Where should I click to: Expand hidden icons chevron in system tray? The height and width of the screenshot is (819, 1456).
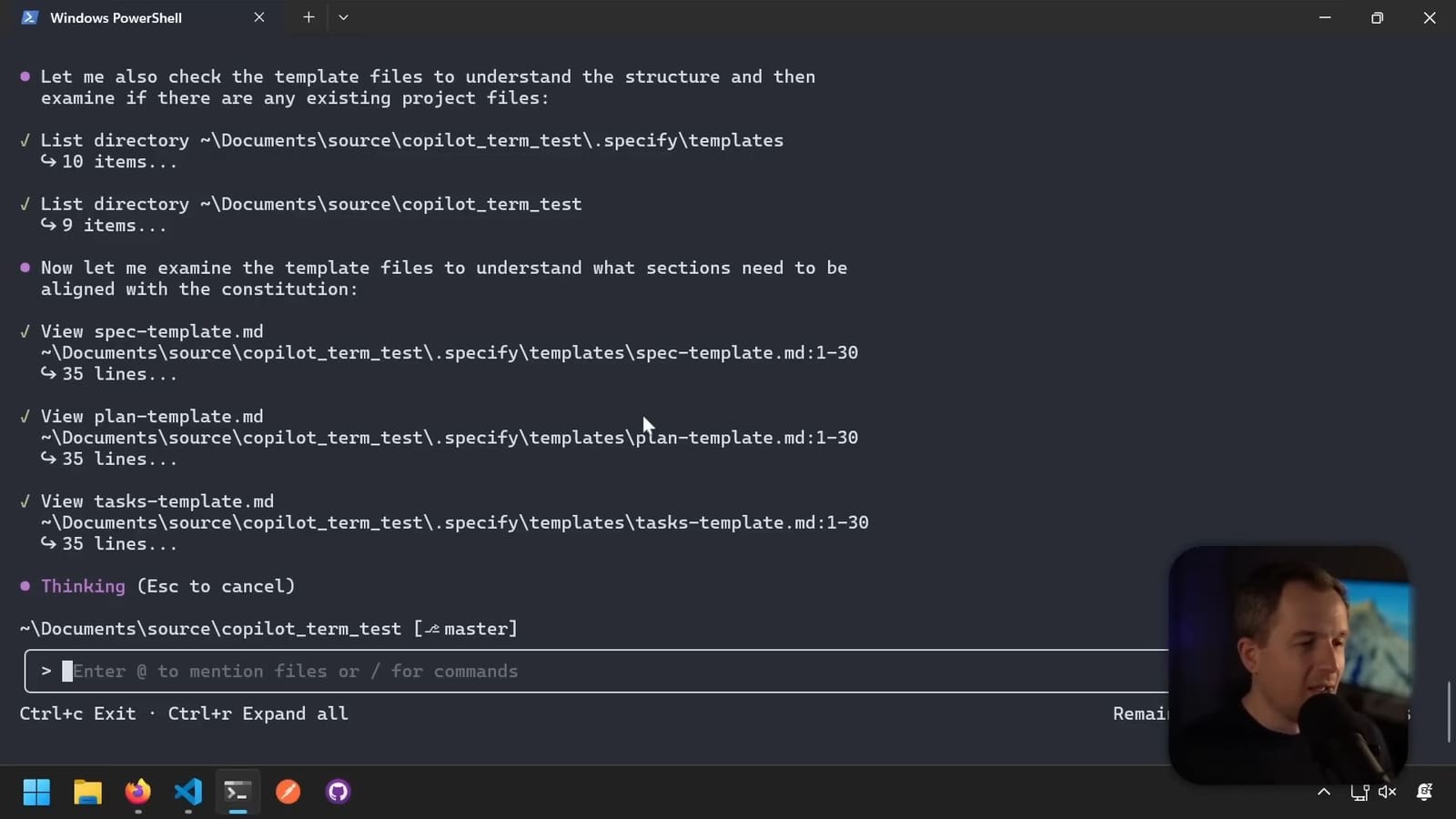pos(1322,792)
